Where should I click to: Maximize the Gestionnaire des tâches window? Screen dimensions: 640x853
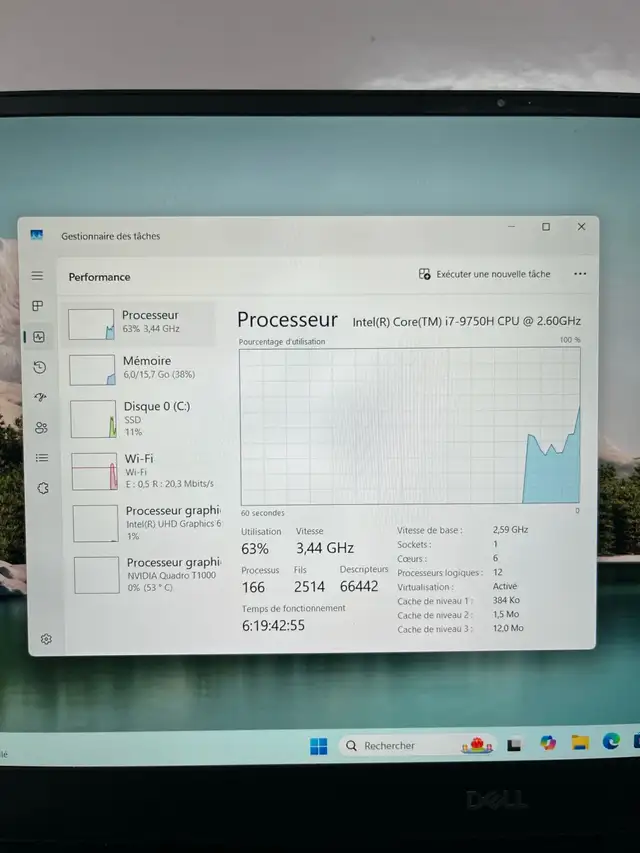pos(546,226)
